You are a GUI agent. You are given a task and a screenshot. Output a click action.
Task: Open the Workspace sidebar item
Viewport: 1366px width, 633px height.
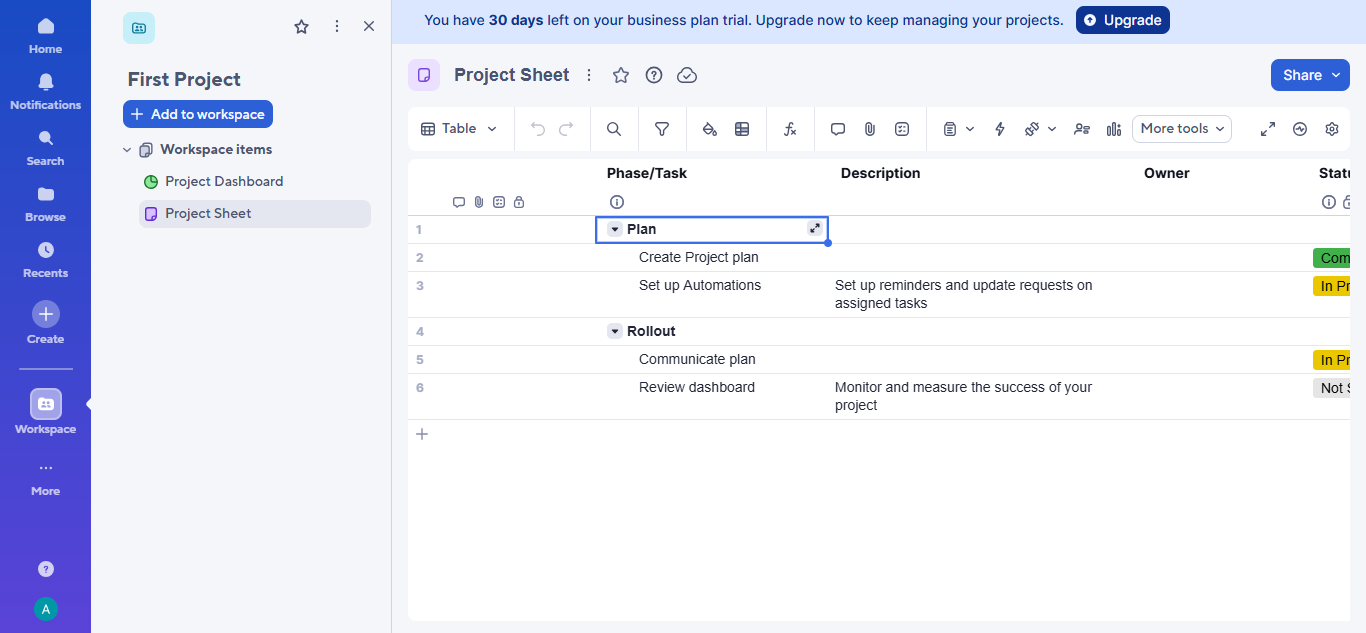[45, 411]
